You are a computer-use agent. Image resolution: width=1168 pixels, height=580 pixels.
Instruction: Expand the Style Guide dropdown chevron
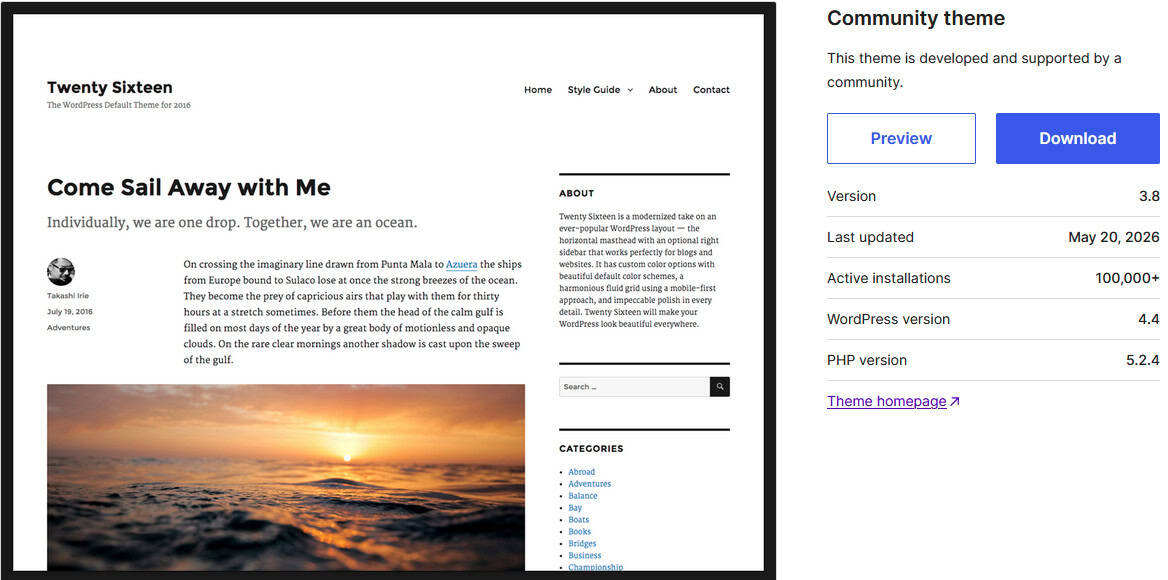(630, 90)
